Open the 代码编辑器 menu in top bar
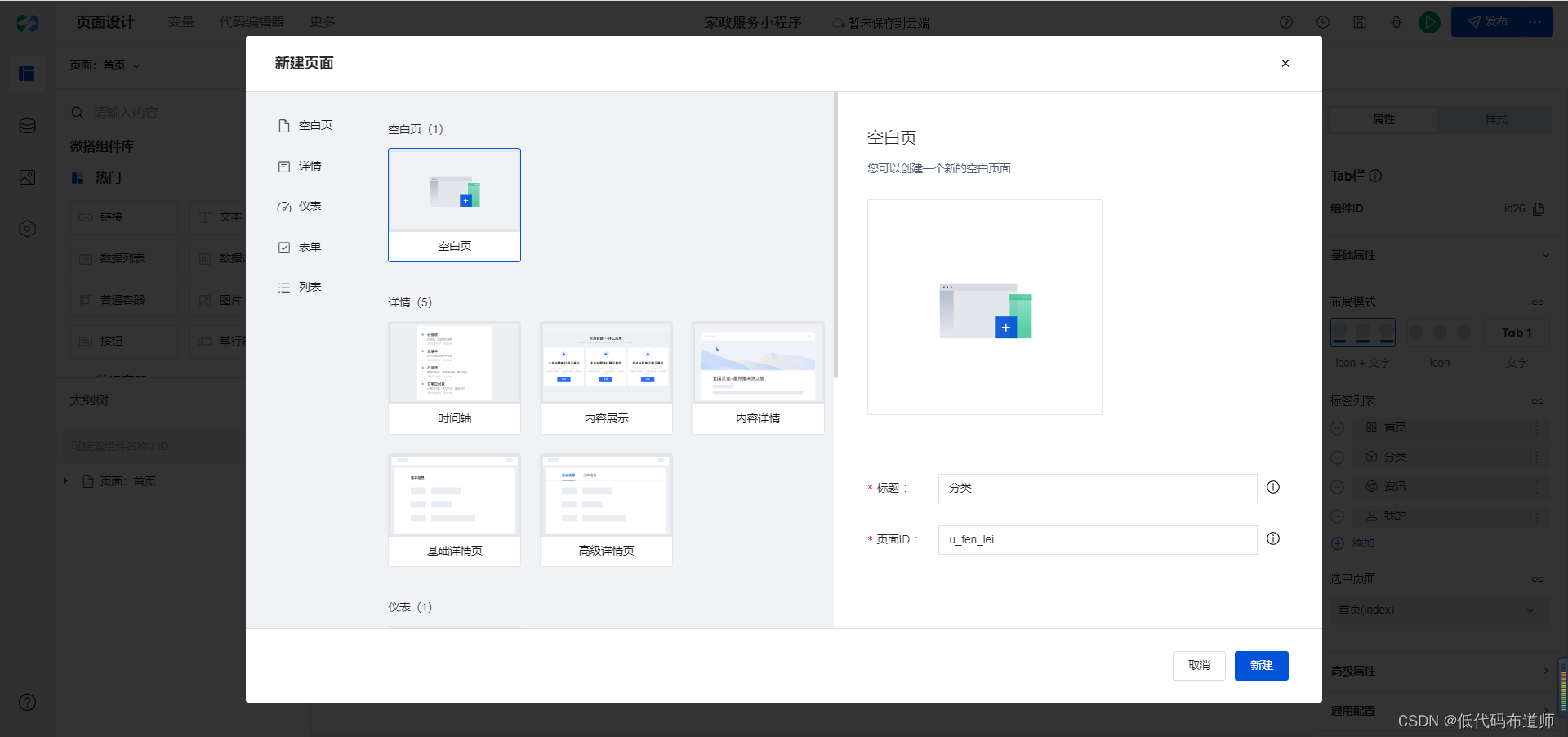1568x737 pixels. [x=252, y=22]
